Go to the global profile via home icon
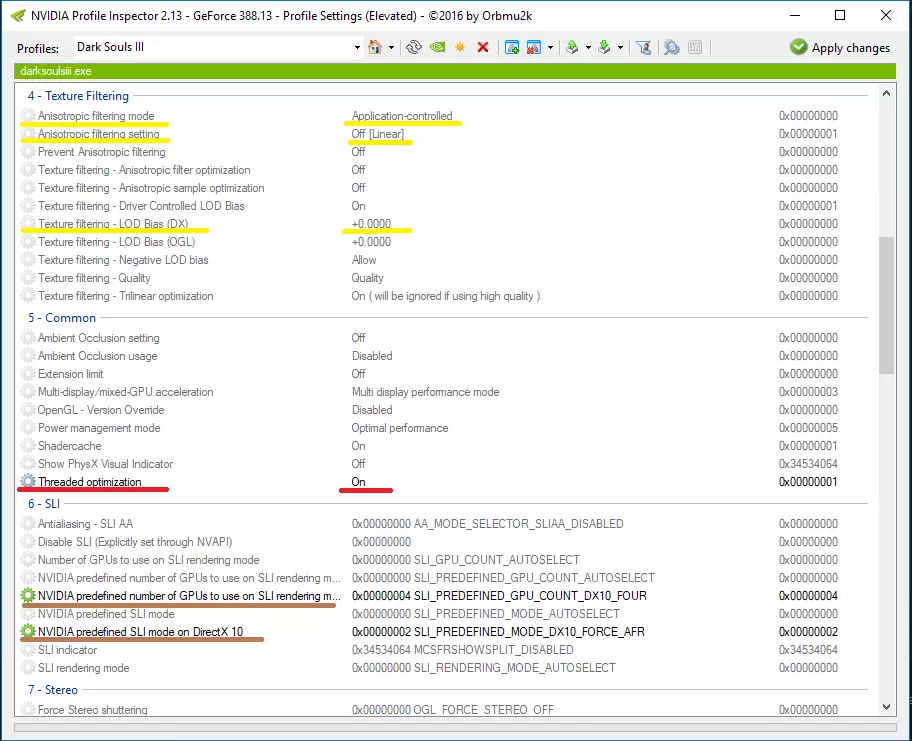Image resolution: width=912 pixels, height=741 pixels. pos(375,47)
